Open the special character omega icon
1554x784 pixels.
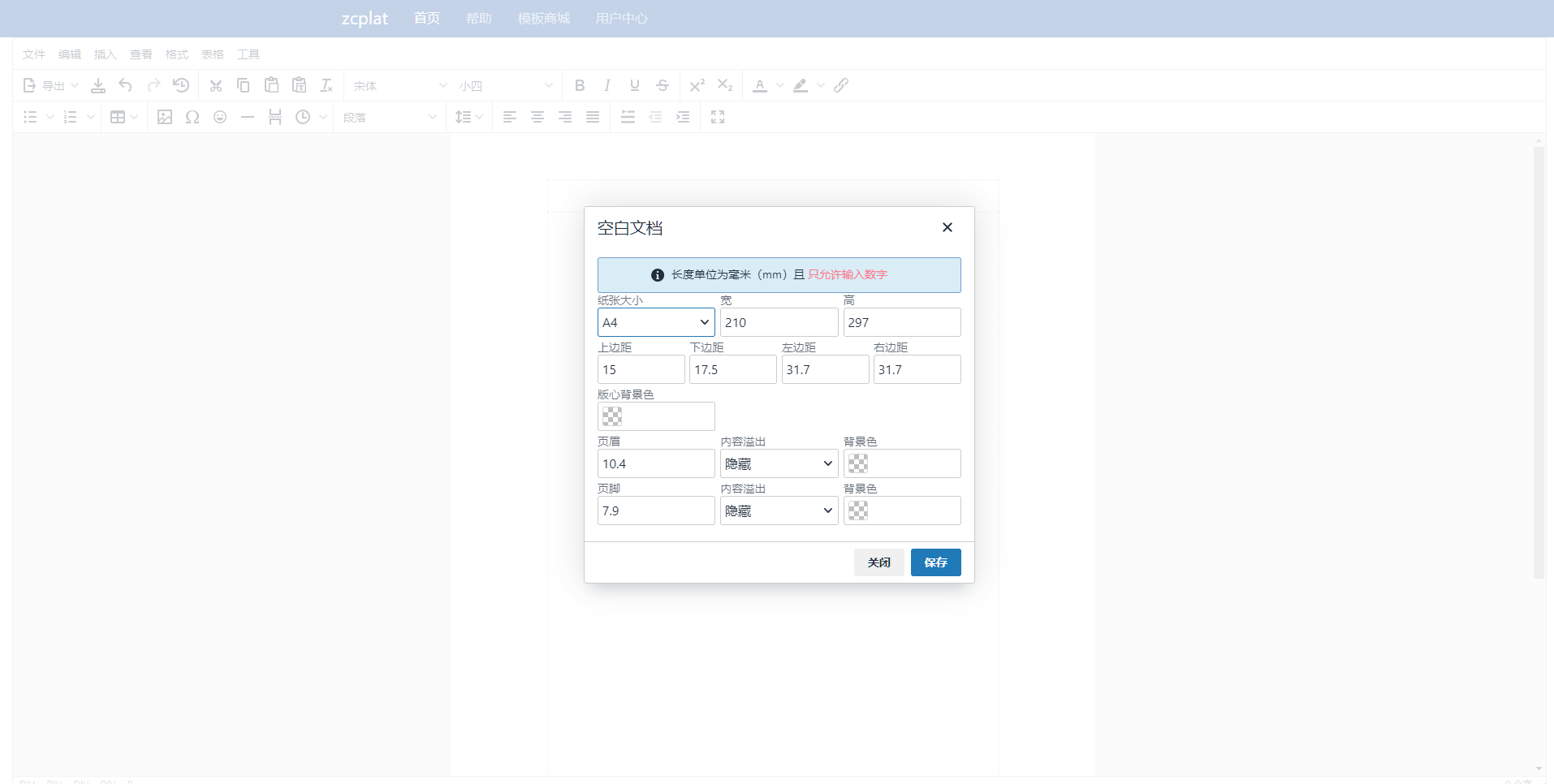(x=192, y=117)
